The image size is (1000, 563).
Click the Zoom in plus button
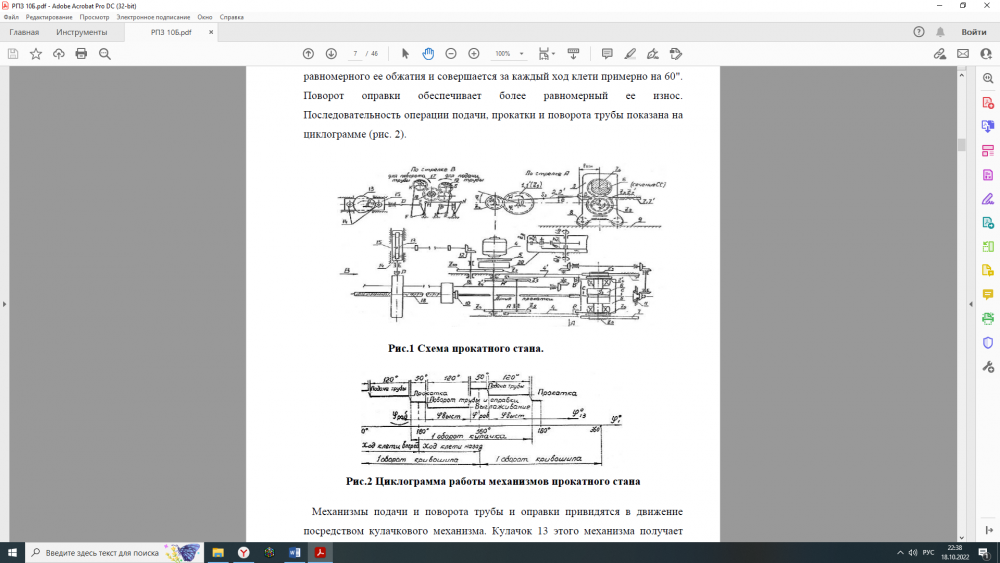[x=474, y=53]
